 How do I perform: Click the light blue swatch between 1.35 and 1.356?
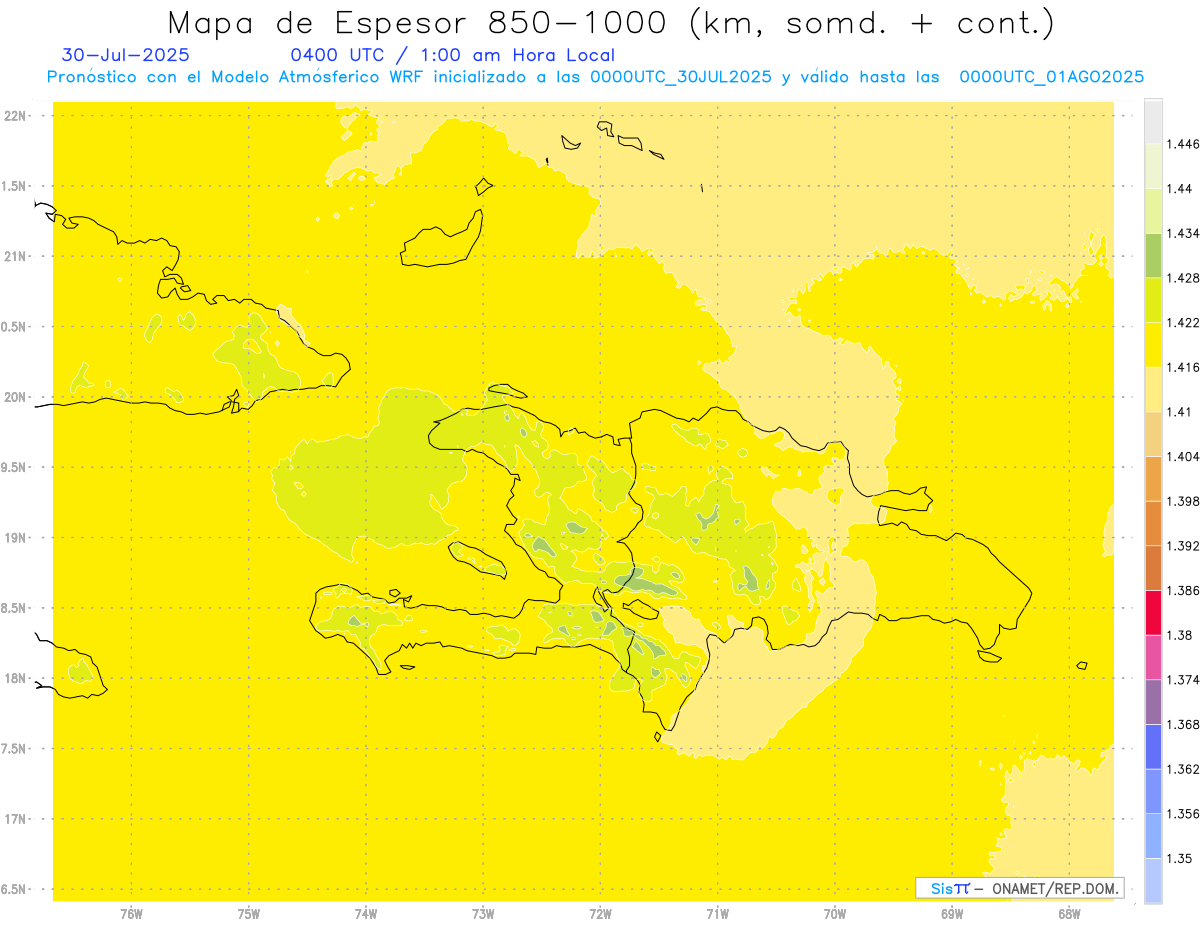click(1153, 835)
